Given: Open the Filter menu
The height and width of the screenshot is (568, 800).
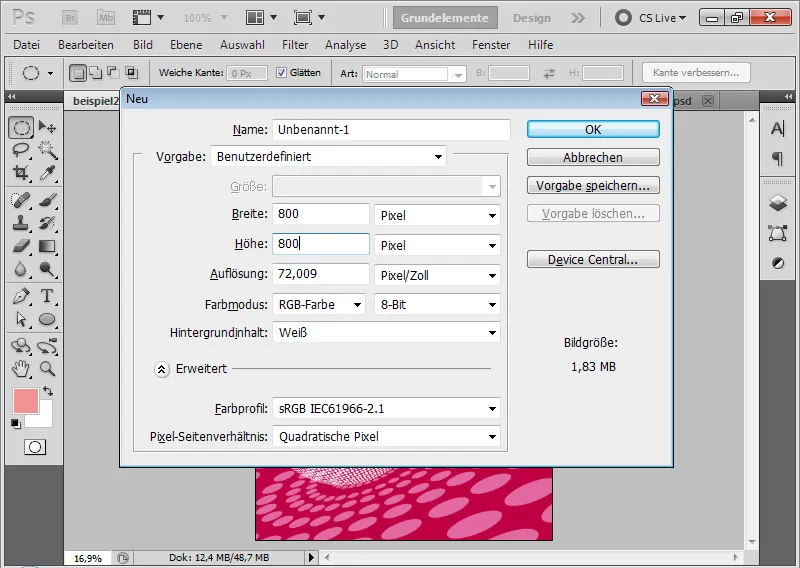Looking at the screenshot, I should point(295,45).
